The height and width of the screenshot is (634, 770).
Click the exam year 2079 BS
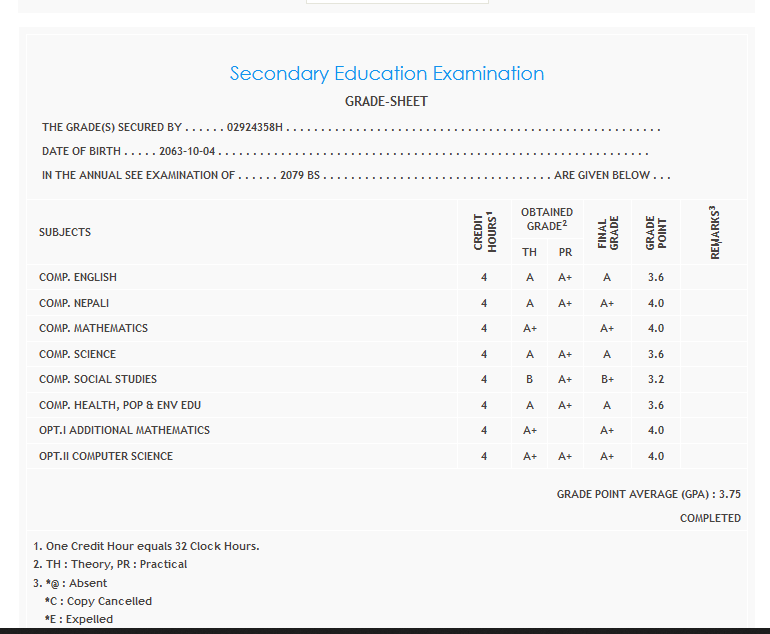(x=300, y=176)
